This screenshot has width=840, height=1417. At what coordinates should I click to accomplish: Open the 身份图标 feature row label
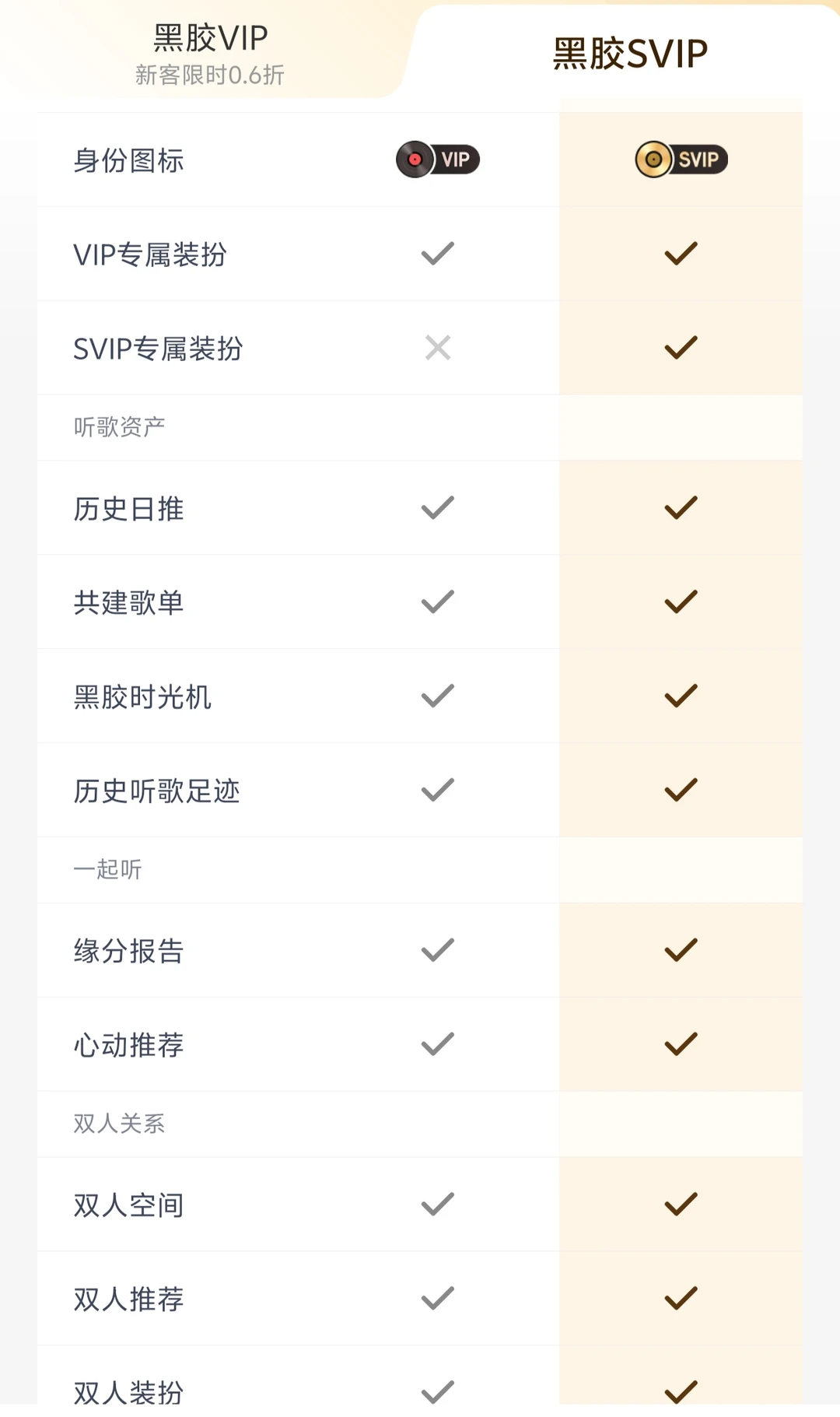[128, 160]
